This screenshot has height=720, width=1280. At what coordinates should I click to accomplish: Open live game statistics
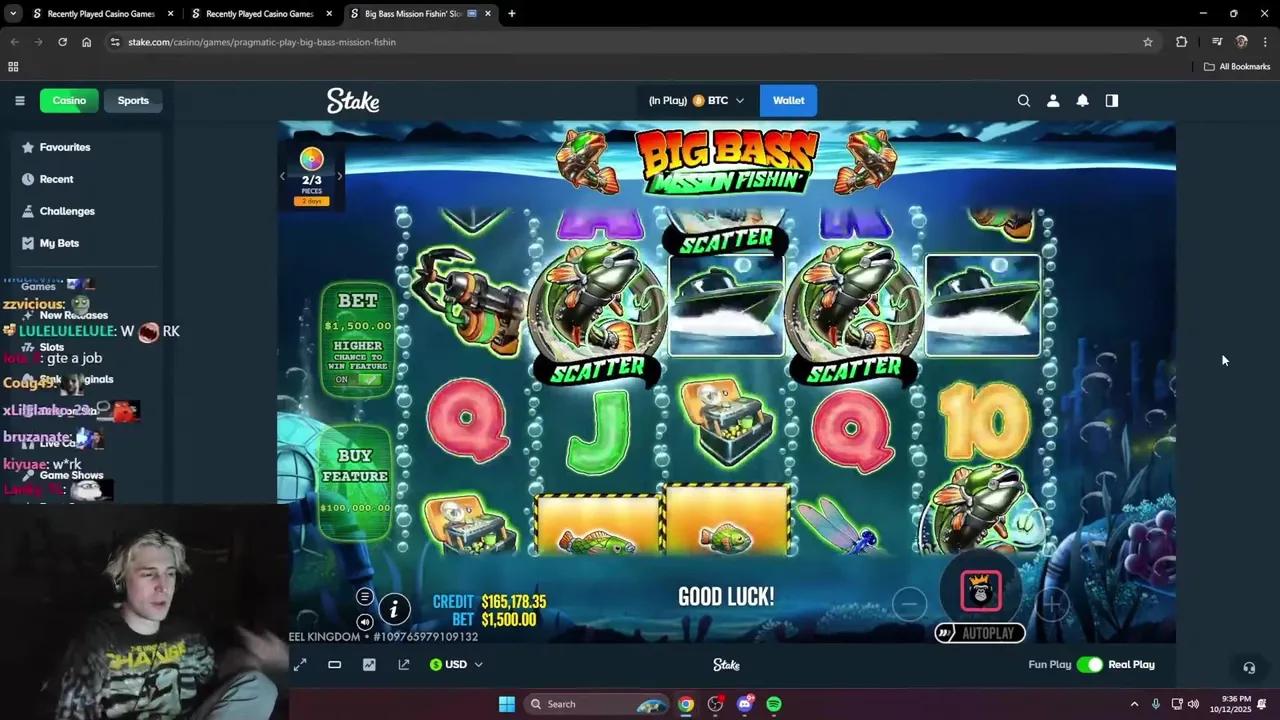click(x=369, y=664)
